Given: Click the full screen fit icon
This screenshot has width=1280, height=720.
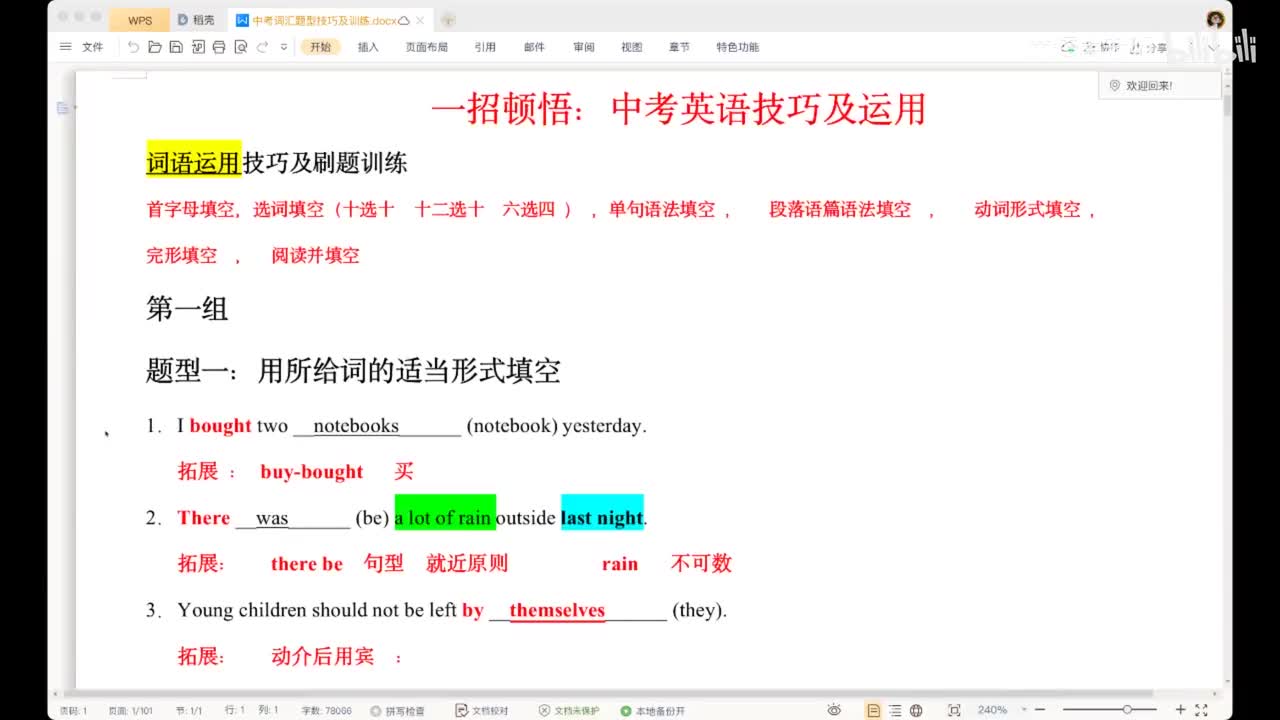Looking at the screenshot, I should [x=953, y=710].
